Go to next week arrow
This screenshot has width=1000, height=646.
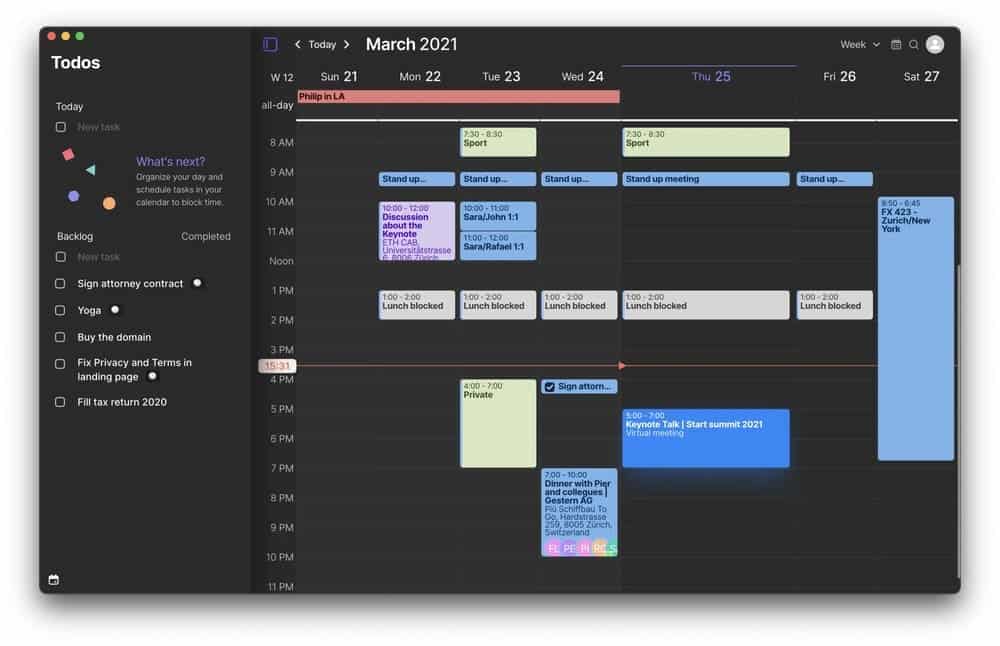[x=346, y=44]
